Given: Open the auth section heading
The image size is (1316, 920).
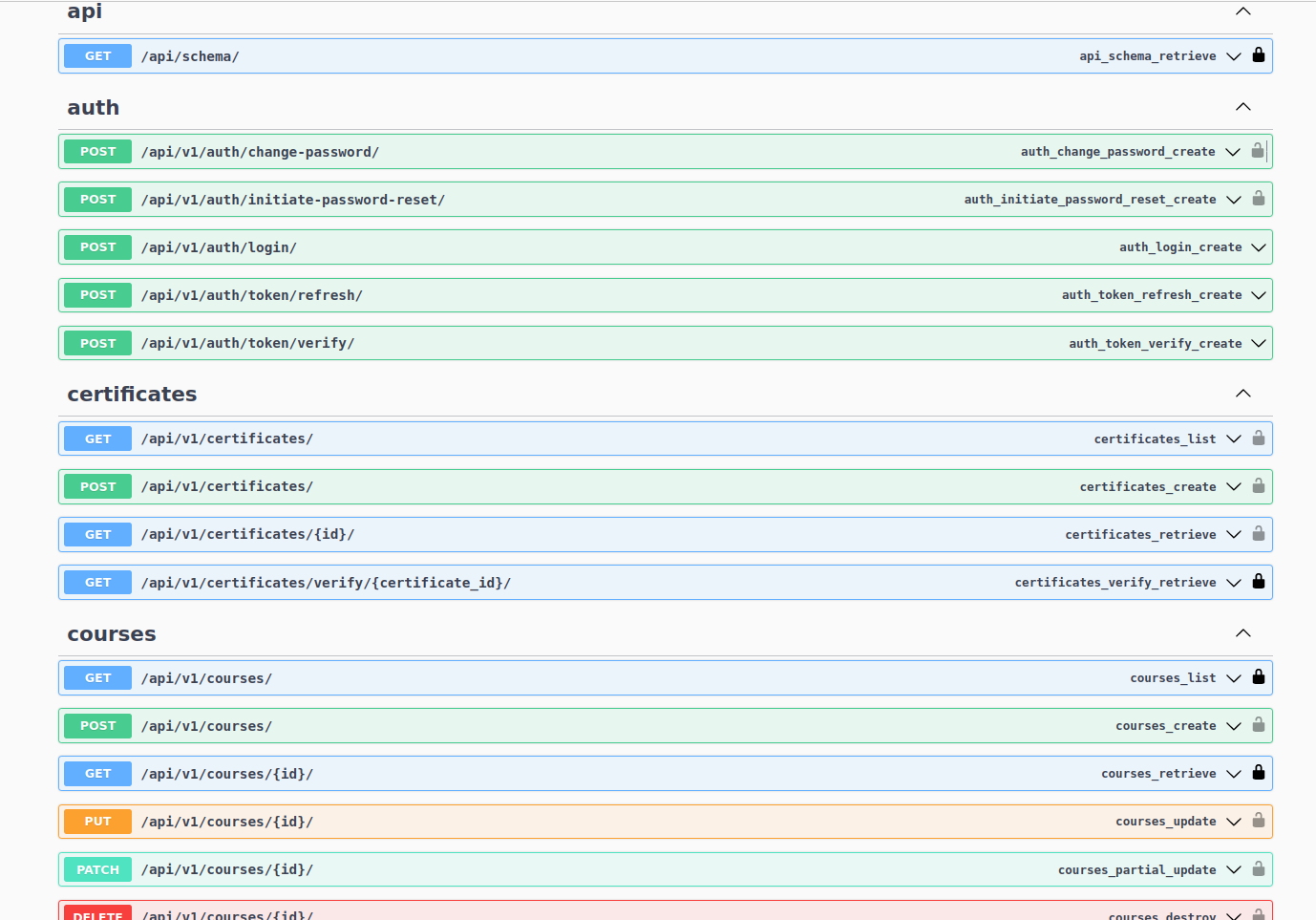Looking at the screenshot, I should point(93,107).
